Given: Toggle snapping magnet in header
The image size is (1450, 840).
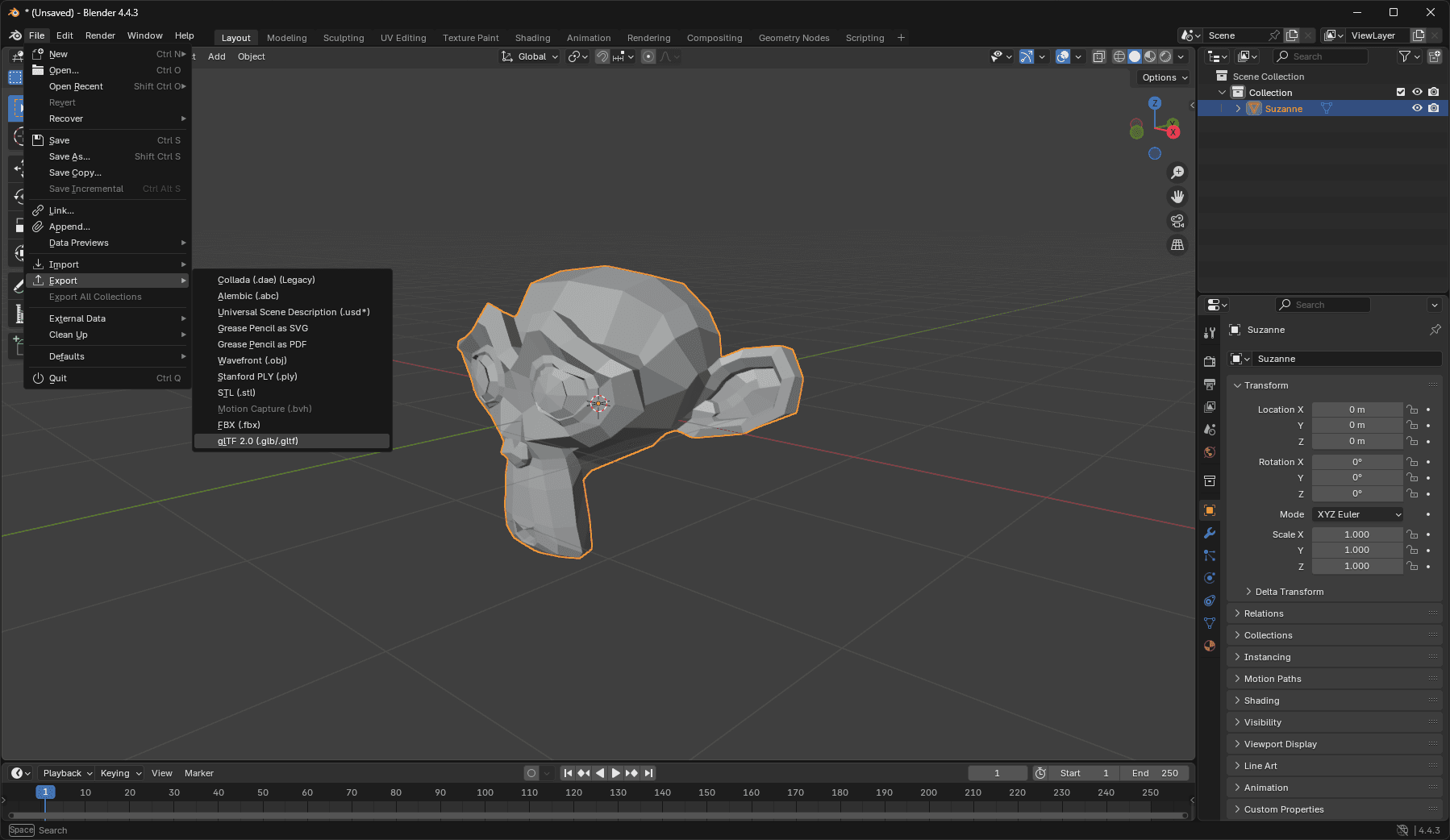Looking at the screenshot, I should click(602, 56).
